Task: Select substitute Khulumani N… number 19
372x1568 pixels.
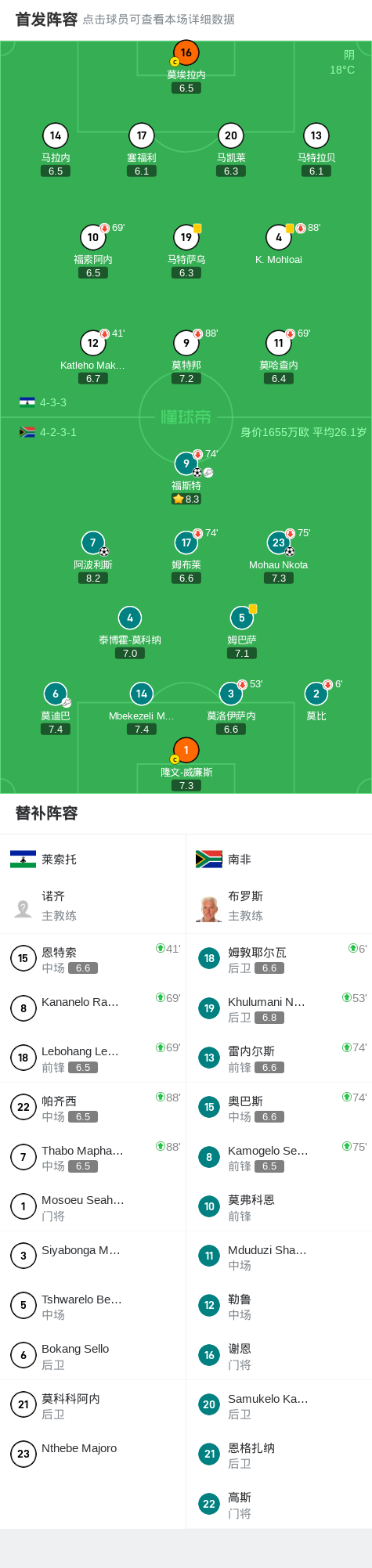Action: click(279, 1008)
